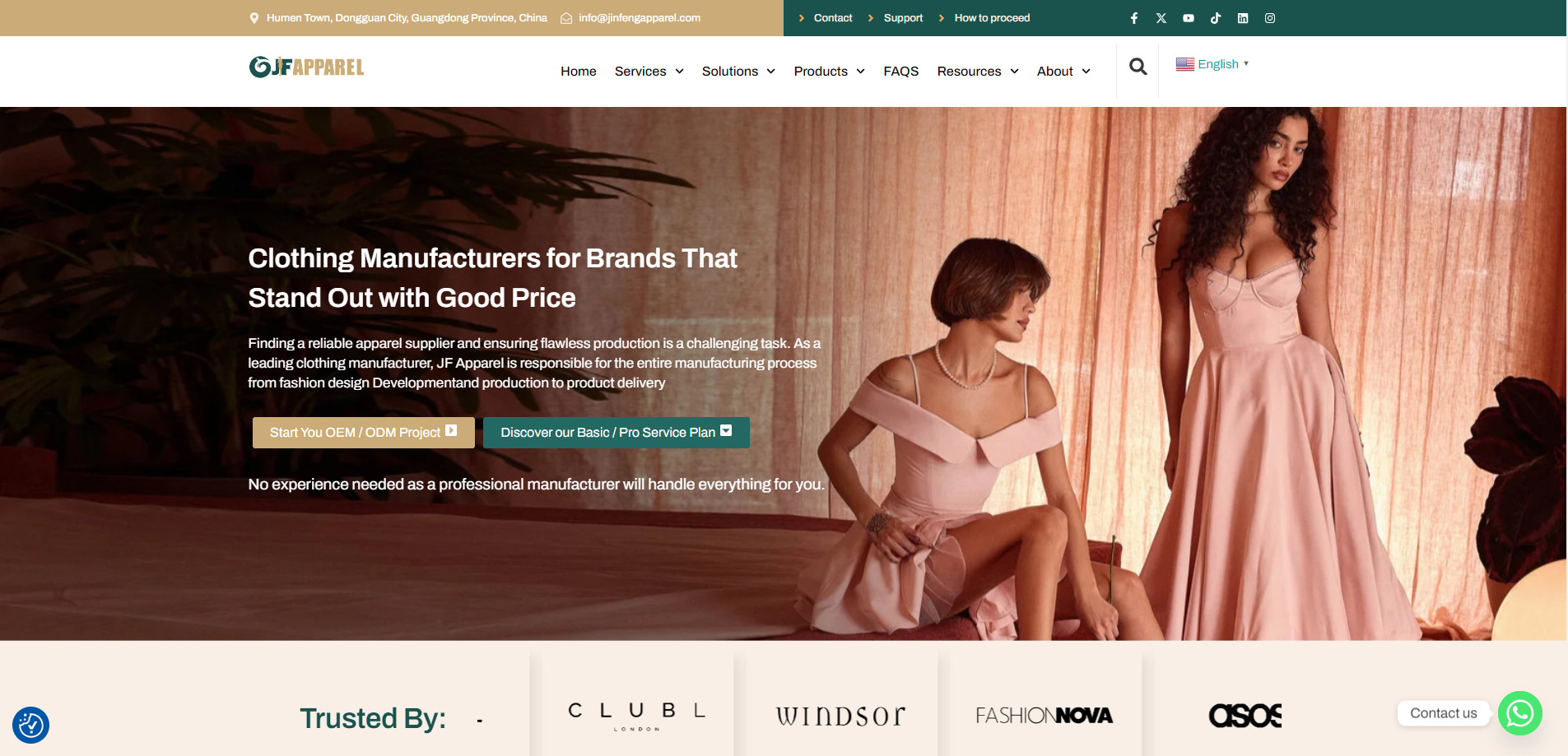1568x756 pixels.
Task: Open the Facebook social icon
Action: tap(1134, 18)
